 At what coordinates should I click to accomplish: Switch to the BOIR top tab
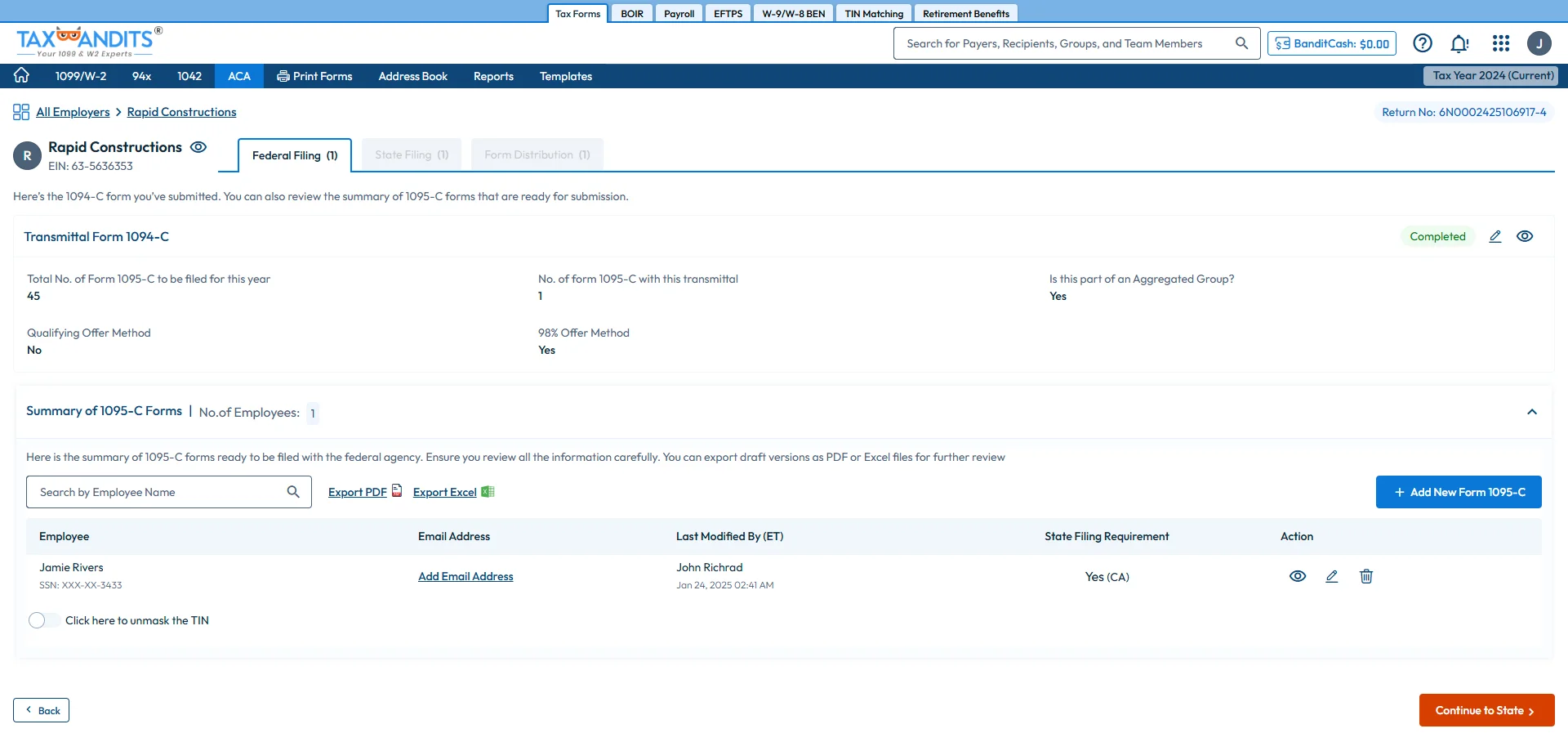[632, 13]
